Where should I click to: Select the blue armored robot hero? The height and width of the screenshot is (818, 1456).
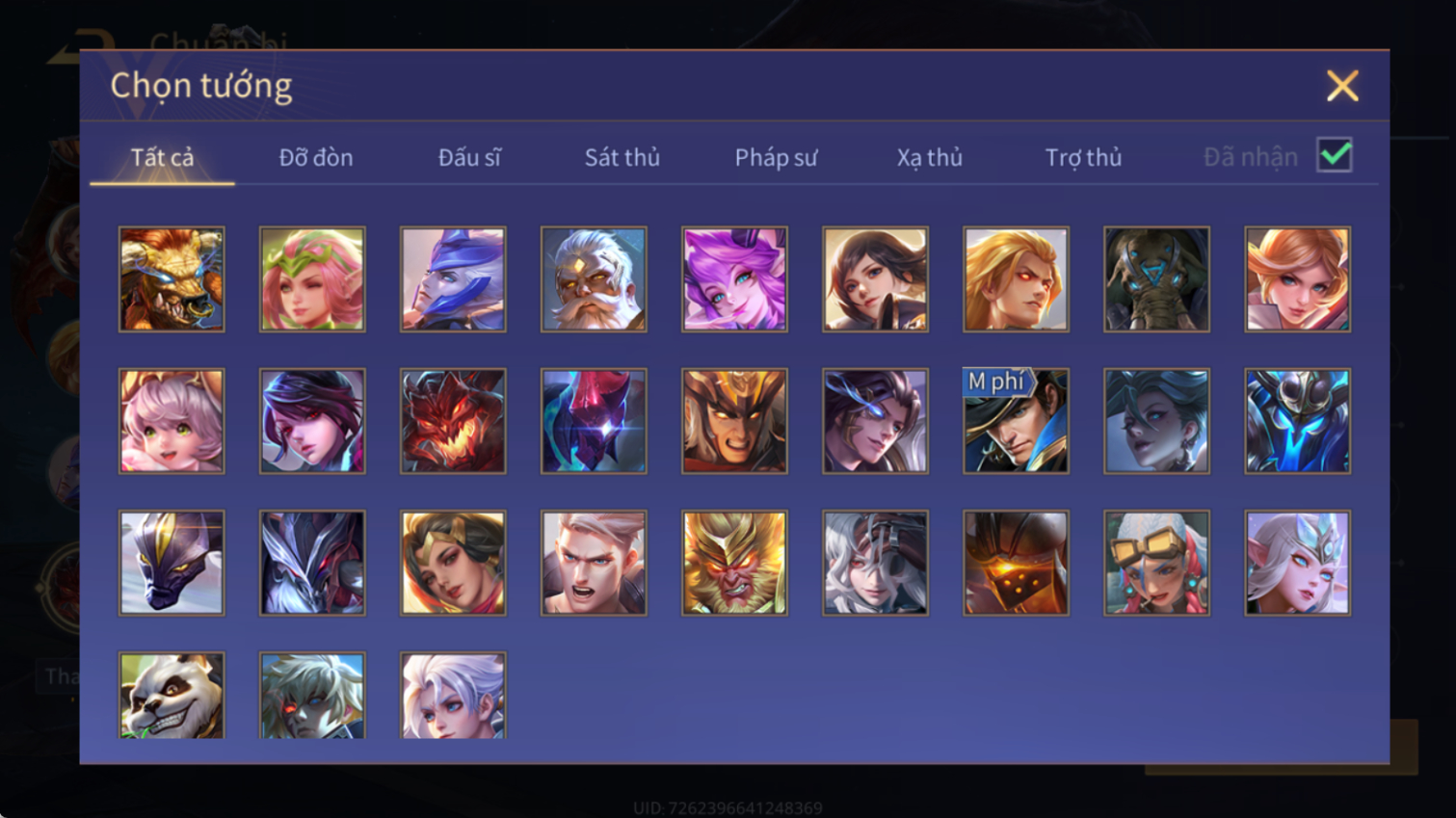click(1297, 421)
